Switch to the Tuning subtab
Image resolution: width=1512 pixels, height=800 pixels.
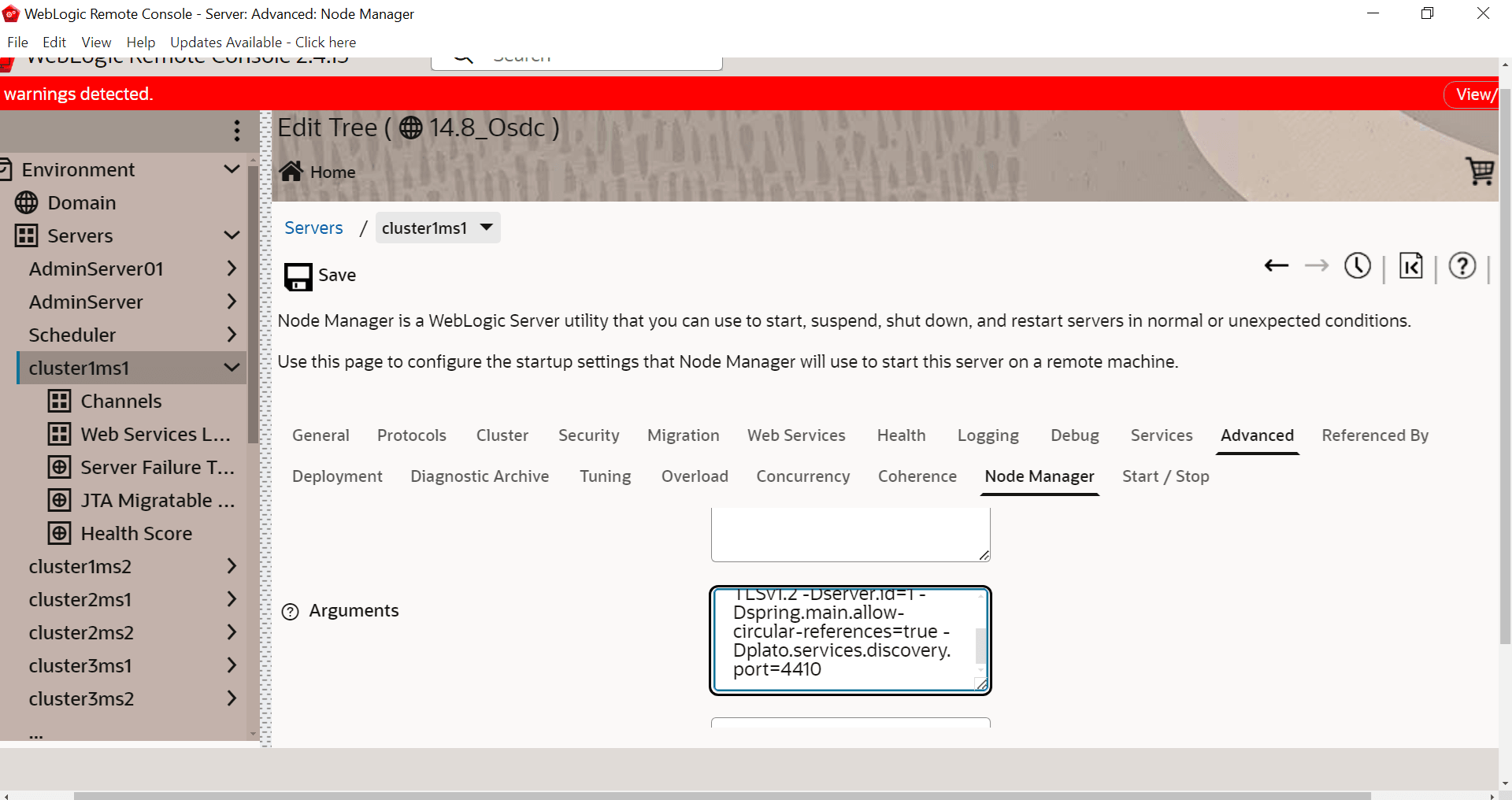pyautogui.click(x=606, y=476)
